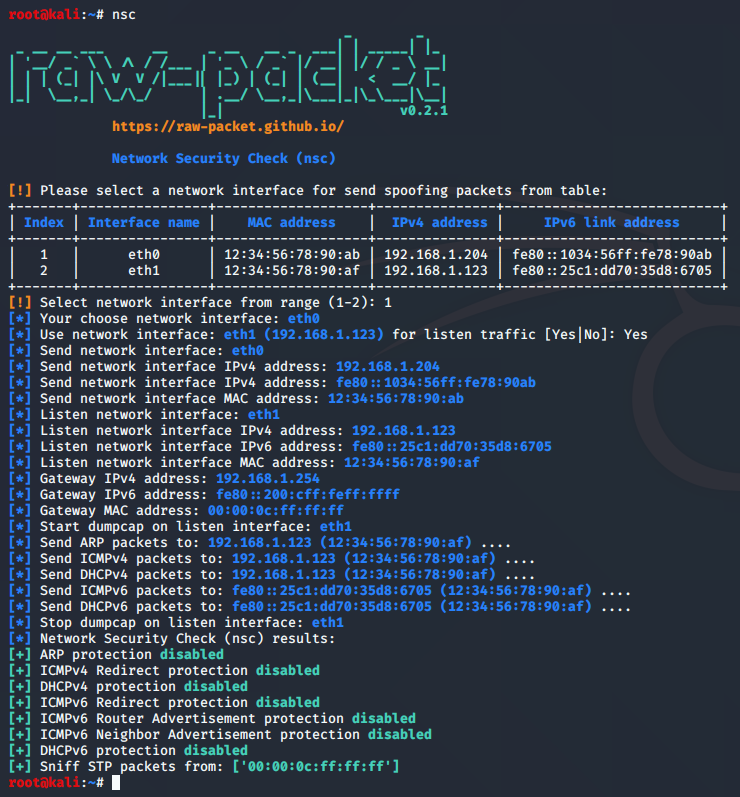The height and width of the screenshot is (797, 740).
Task: Click the sniffed STP MAC ['00:00:0c:ff:ff:ff']
Action: click(x=316, y=767)
